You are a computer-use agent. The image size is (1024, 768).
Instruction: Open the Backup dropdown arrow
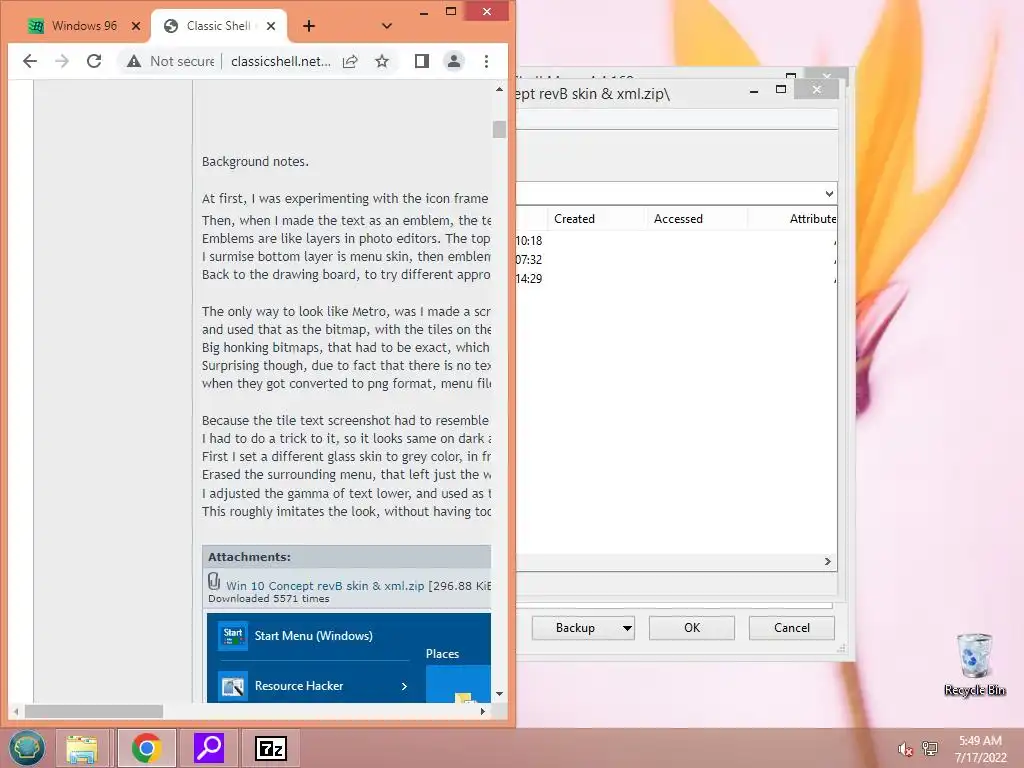tap(627, 628)
